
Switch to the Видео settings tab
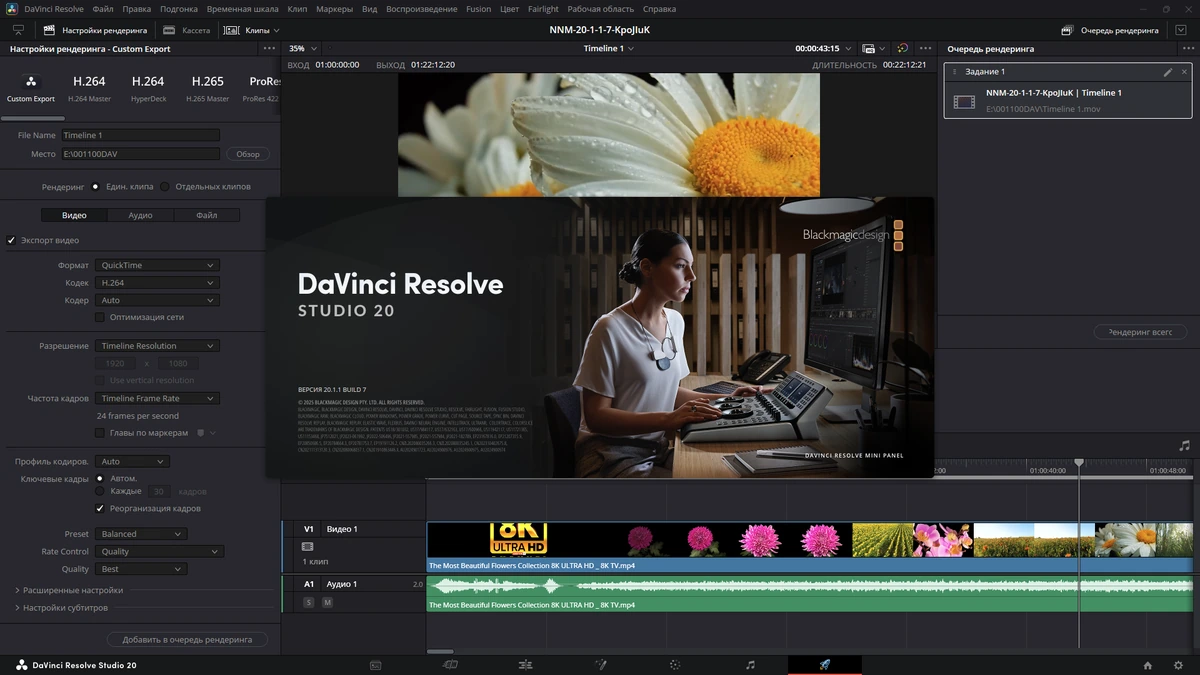pyautogui.click(x=74, y=215)
